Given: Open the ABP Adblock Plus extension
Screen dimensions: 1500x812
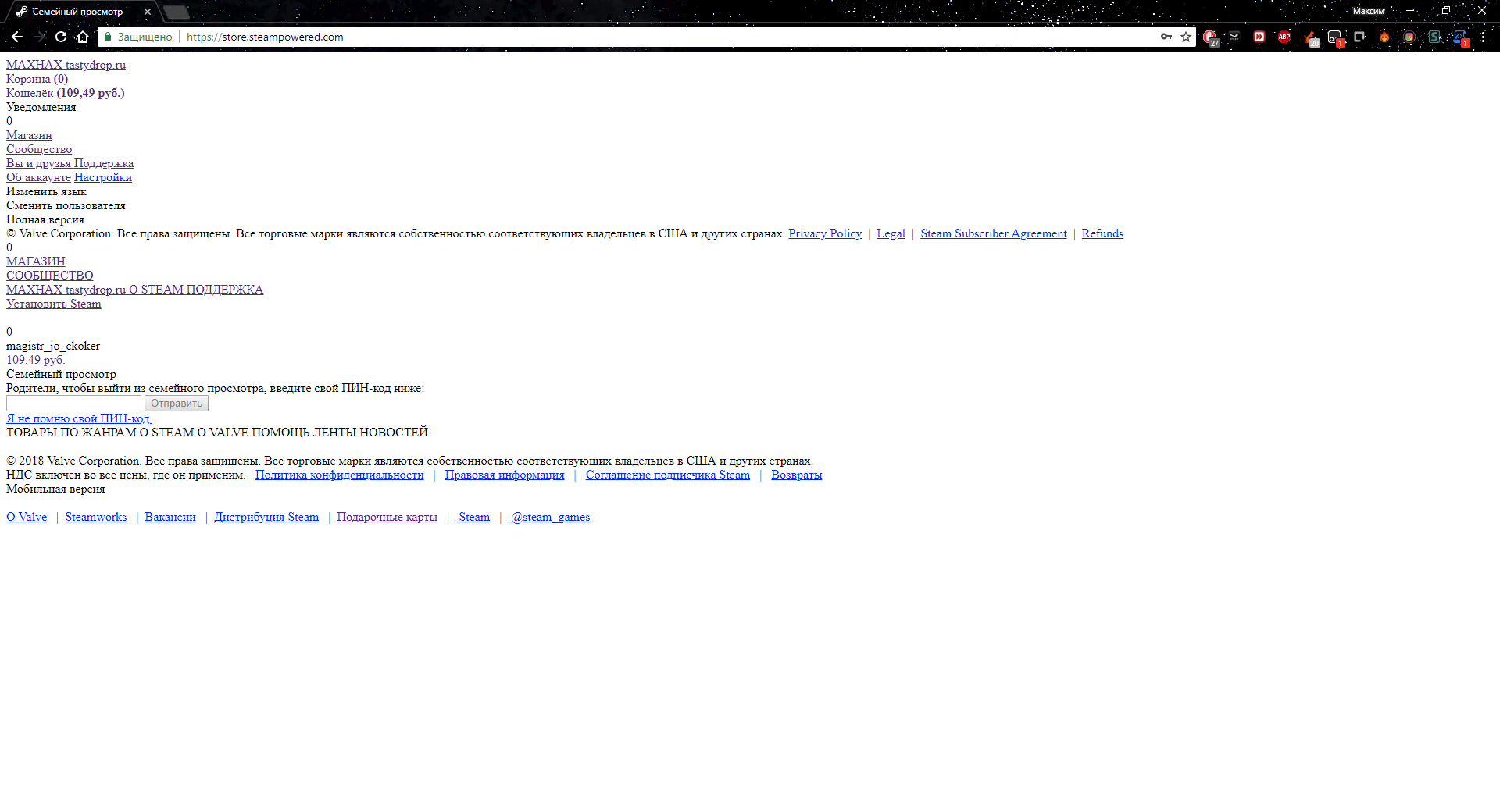Looking at the screenshot, I should tap(1284, 37).
